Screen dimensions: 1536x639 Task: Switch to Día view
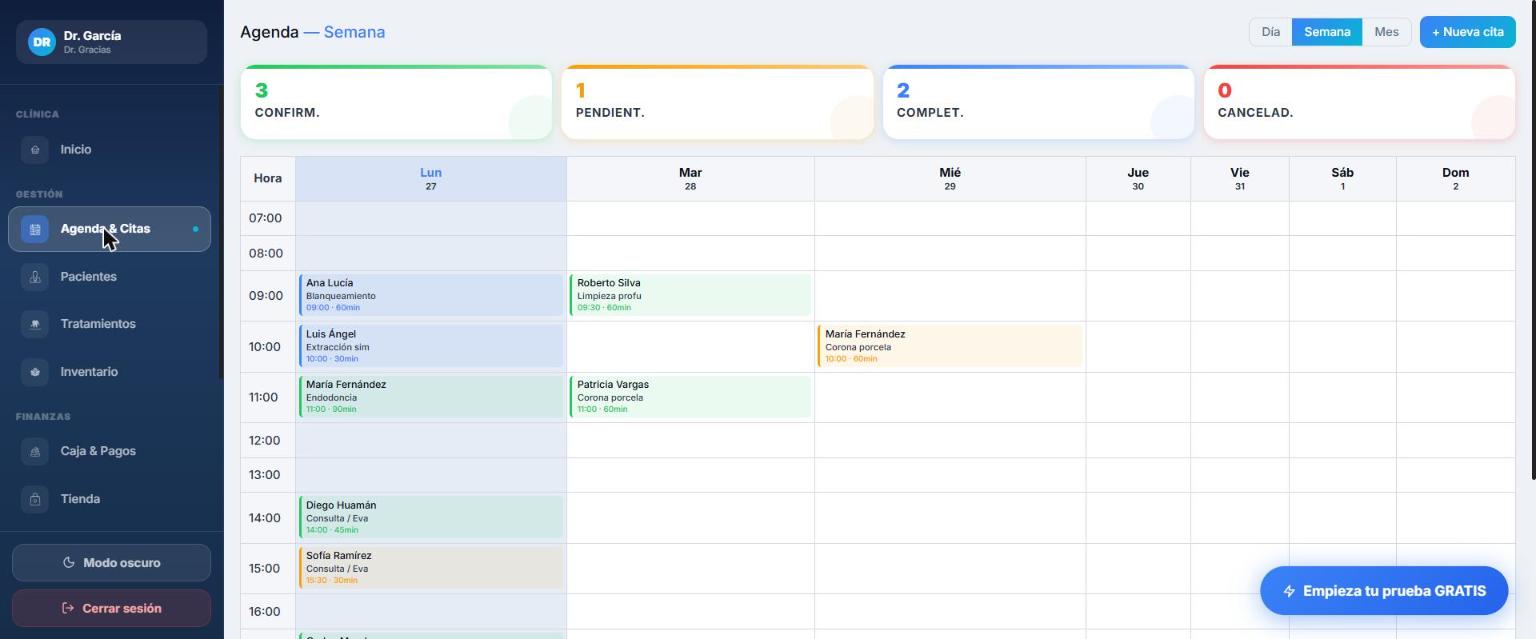tap(1270, 32)
